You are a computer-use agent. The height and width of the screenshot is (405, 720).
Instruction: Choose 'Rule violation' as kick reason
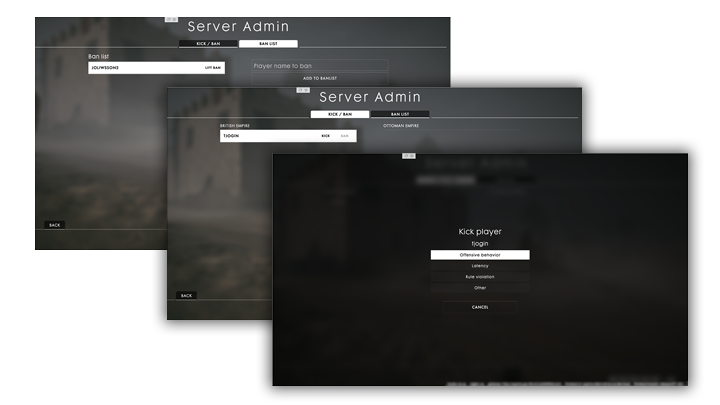pyautogui.click(x=480, y=277)
